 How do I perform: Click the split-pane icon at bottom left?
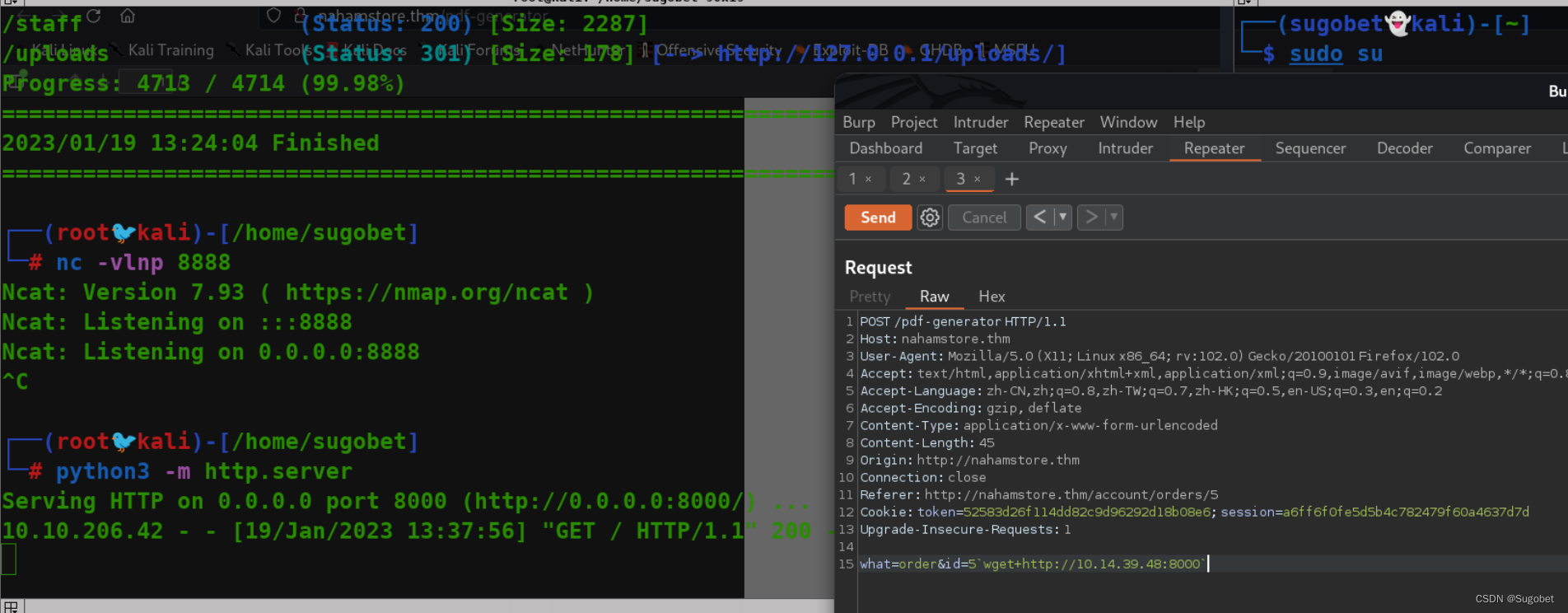pos(11,607)
